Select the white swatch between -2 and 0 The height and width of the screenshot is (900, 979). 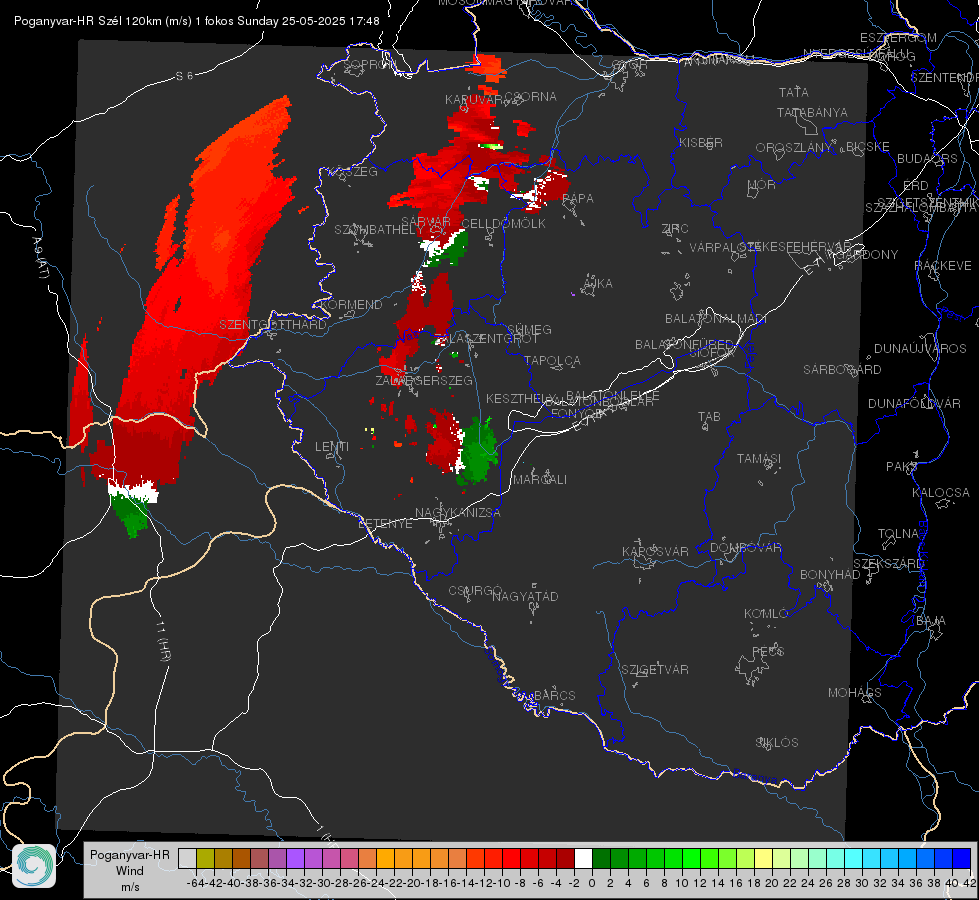[583, 858]
